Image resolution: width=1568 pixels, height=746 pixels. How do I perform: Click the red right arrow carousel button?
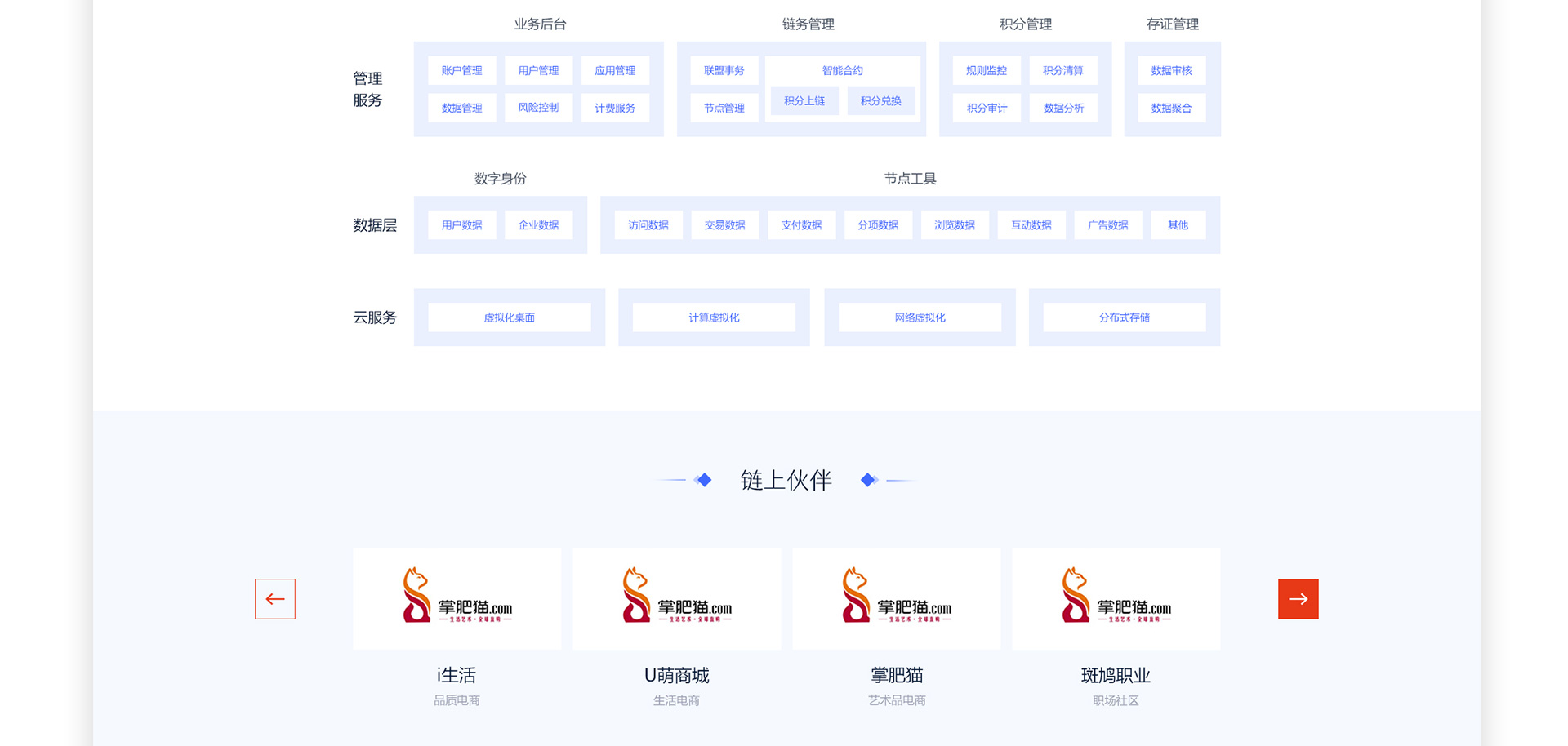(1298, 599)
